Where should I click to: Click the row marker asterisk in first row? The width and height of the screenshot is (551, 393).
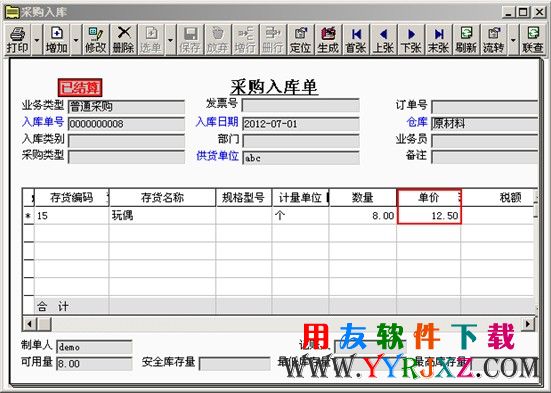pos(28,216)
